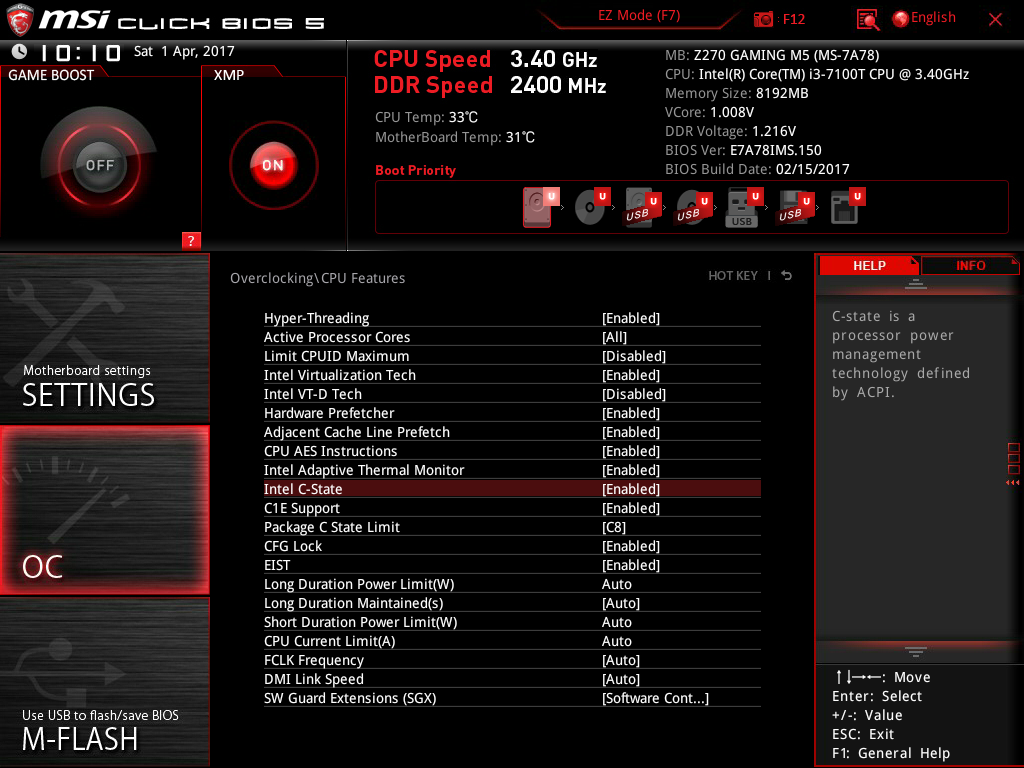Image resolution: width=1024 pixels, height=768 pixels.
Task: Select network boot device icon
Action: [x=847, y=206]
